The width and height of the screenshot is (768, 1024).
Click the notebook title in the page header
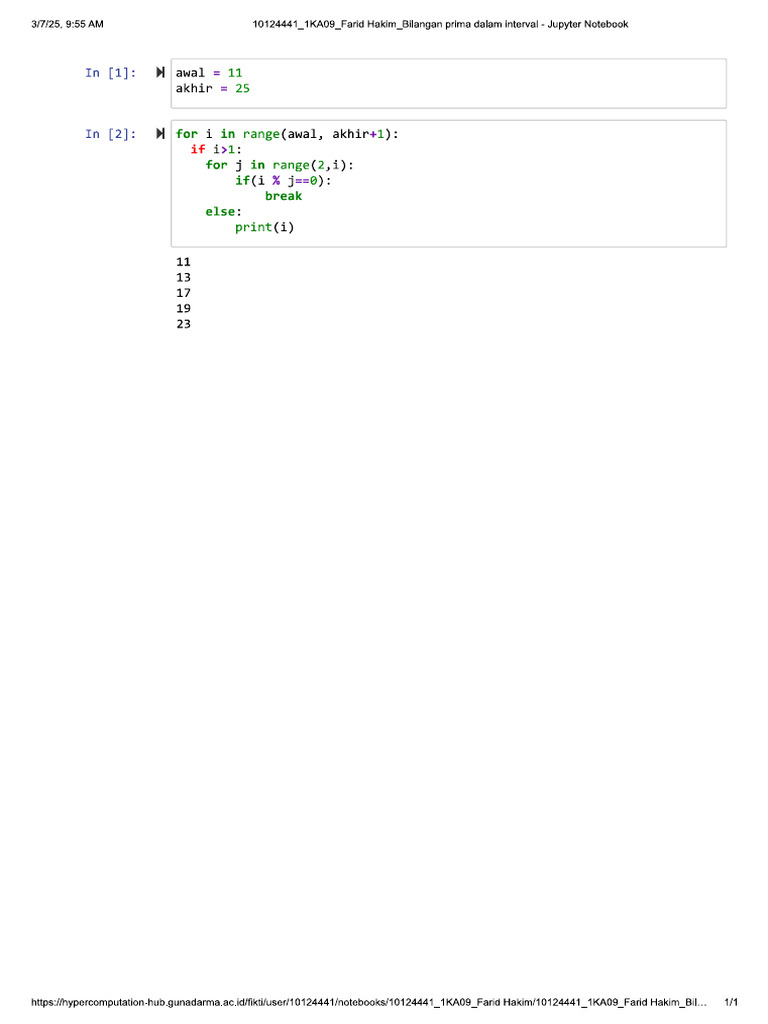point(440,24)
